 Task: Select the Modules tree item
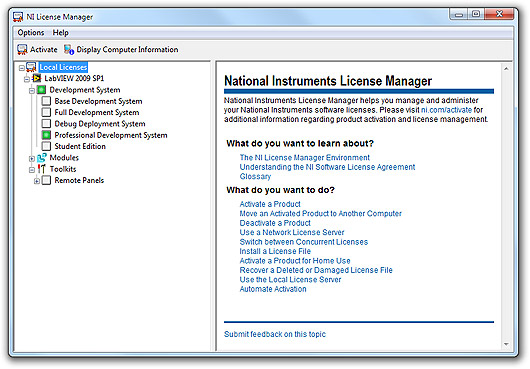click(x=64, y=158)
